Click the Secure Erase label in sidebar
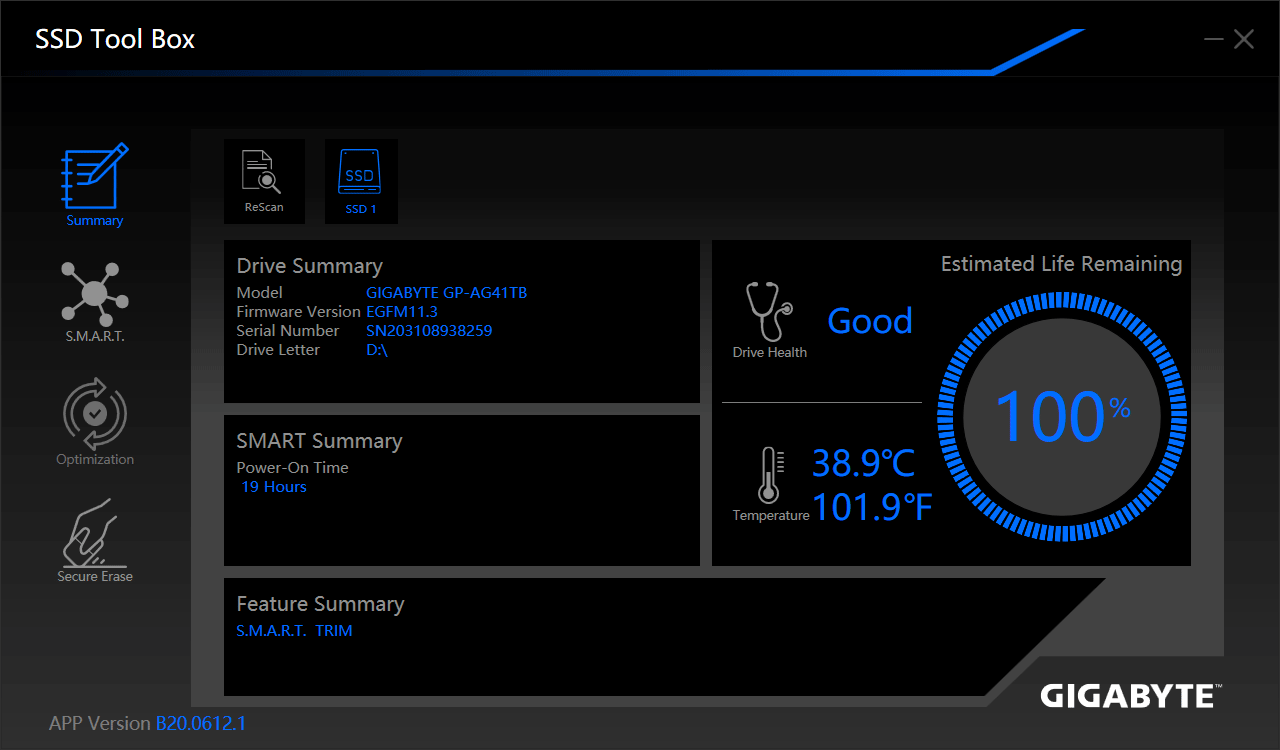This screenshot has width=1280, height=750. 95,577
